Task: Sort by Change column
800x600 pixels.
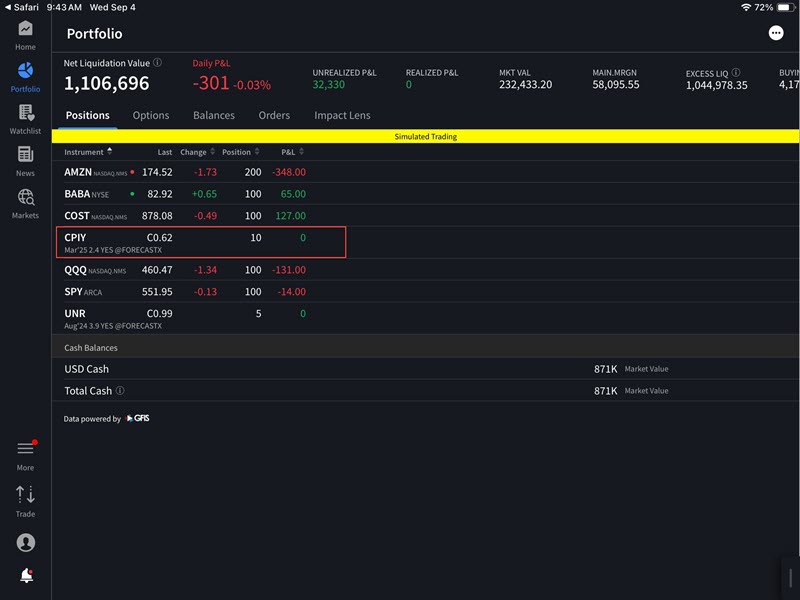Action: tap(197, 152)
